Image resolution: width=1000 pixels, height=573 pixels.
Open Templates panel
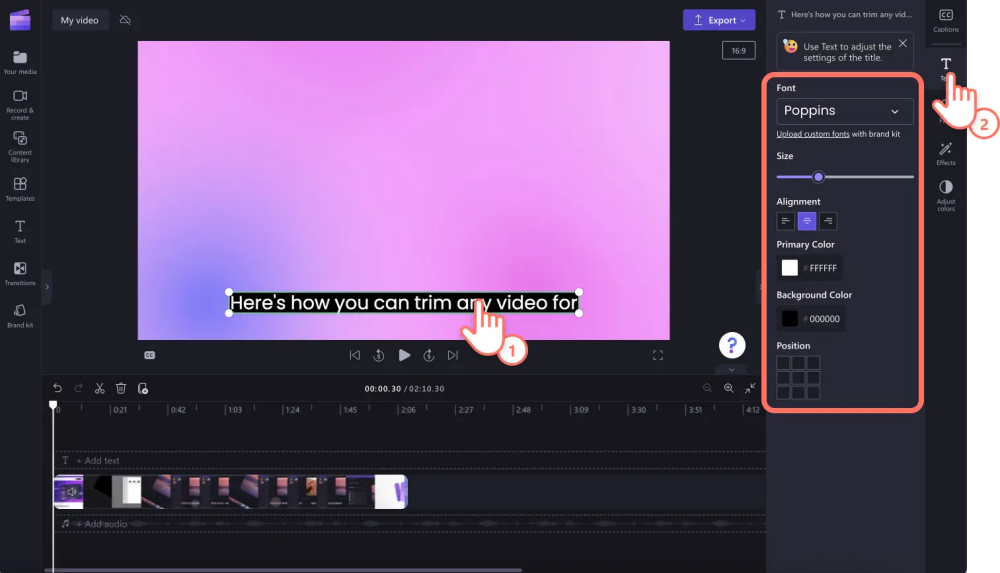pyautogui.click(x=20, y=190)
